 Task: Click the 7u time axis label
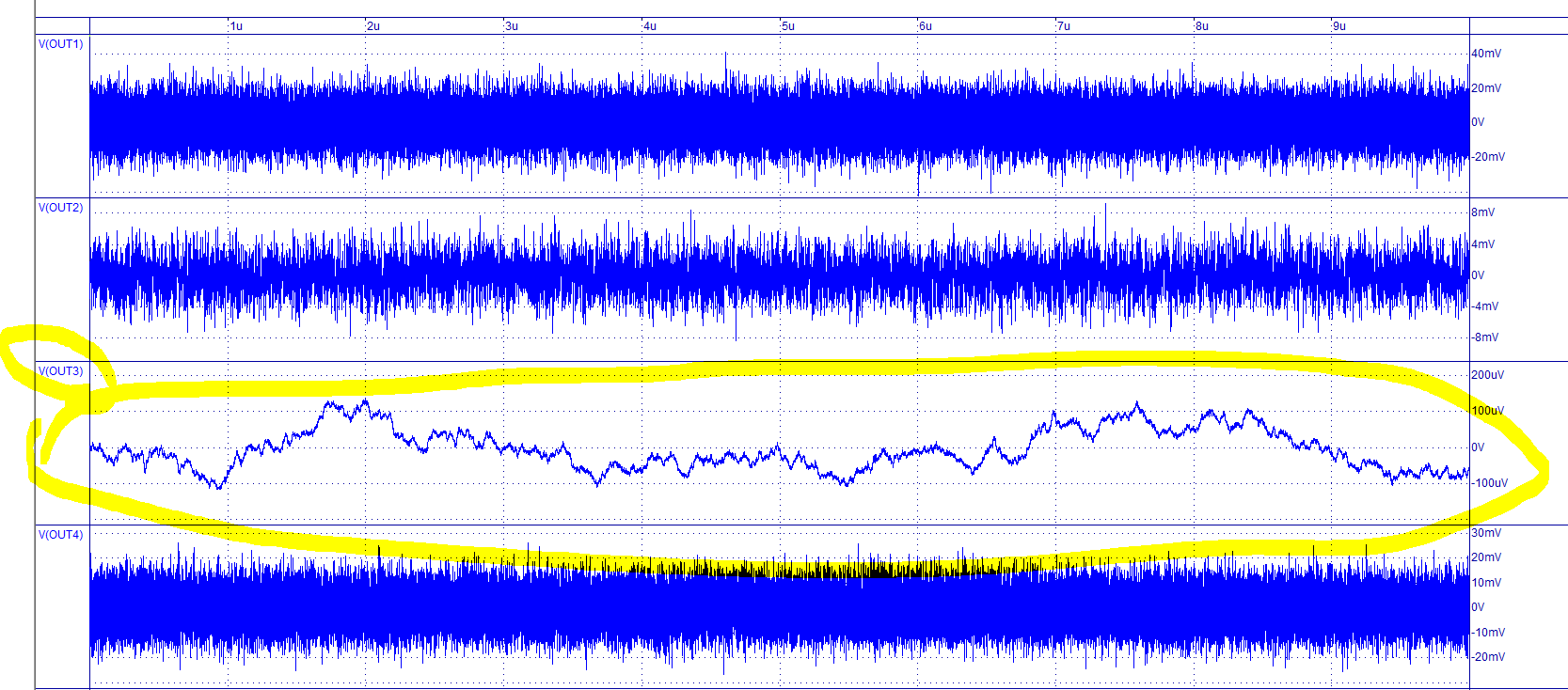[x=1064, y=26]
